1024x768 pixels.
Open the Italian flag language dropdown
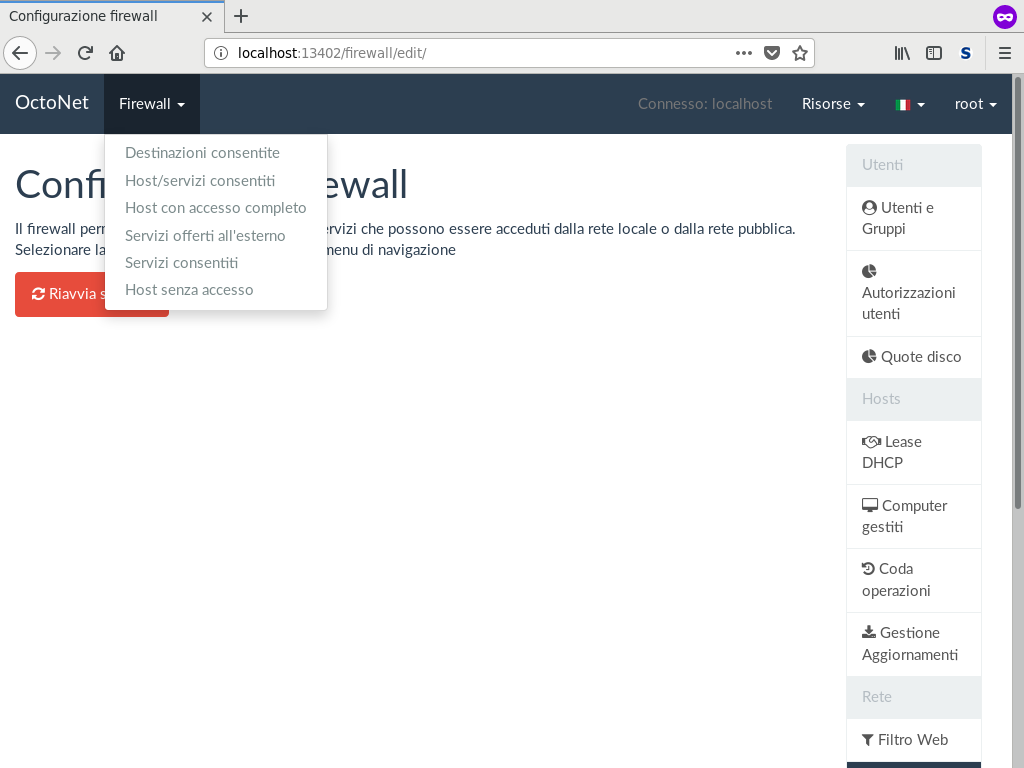(910, 104)
